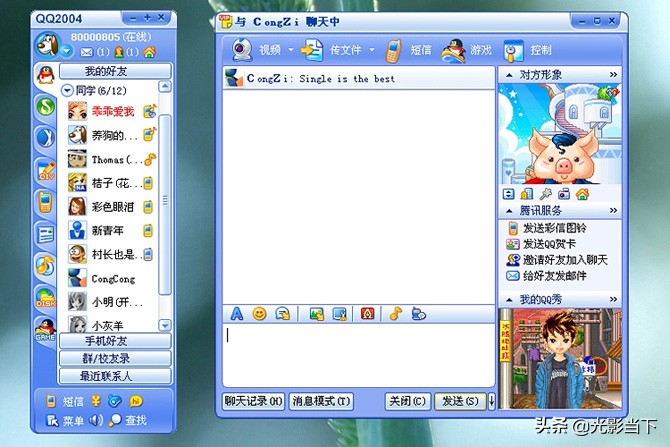
Task: Click the home icon under the pig avatar
Action: tap(582, 194)
